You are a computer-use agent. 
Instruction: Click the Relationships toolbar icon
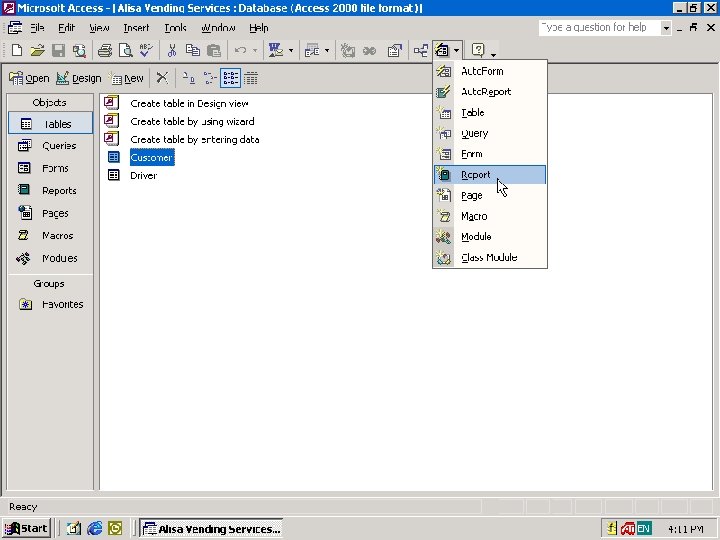(x=421, y=50)
